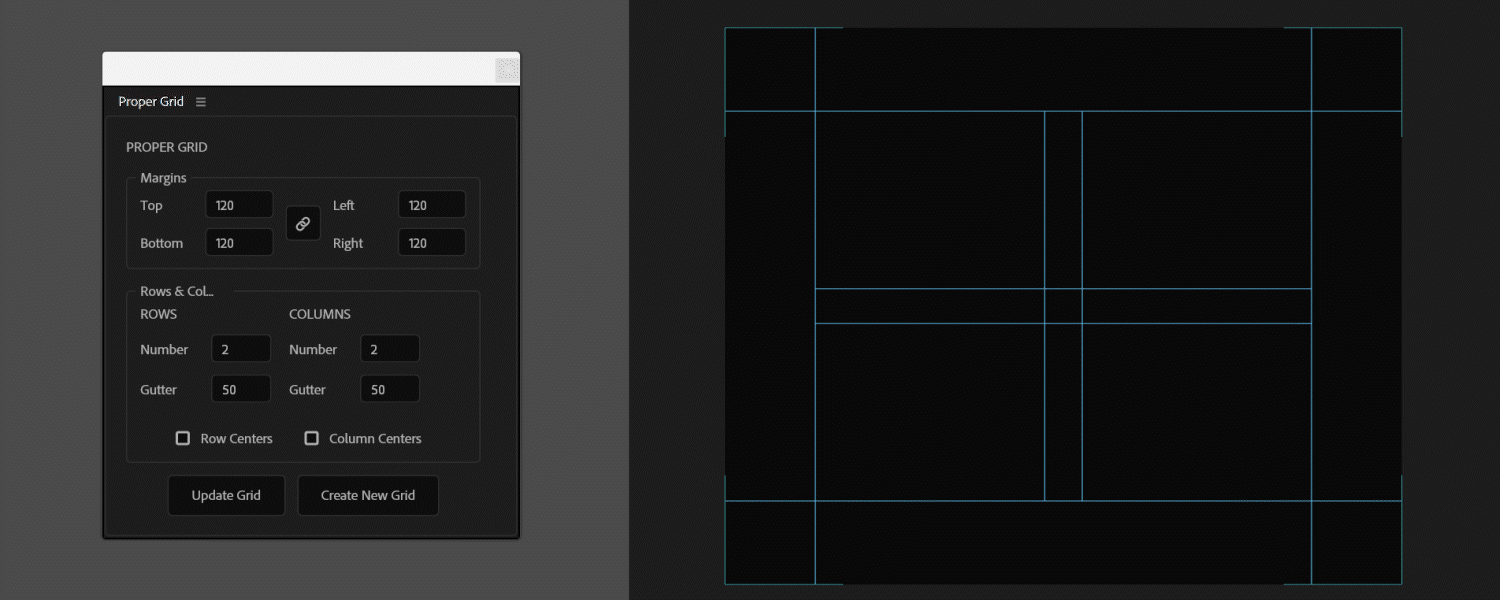Click the center gutter intersection on the canvas

(1063, 306)
